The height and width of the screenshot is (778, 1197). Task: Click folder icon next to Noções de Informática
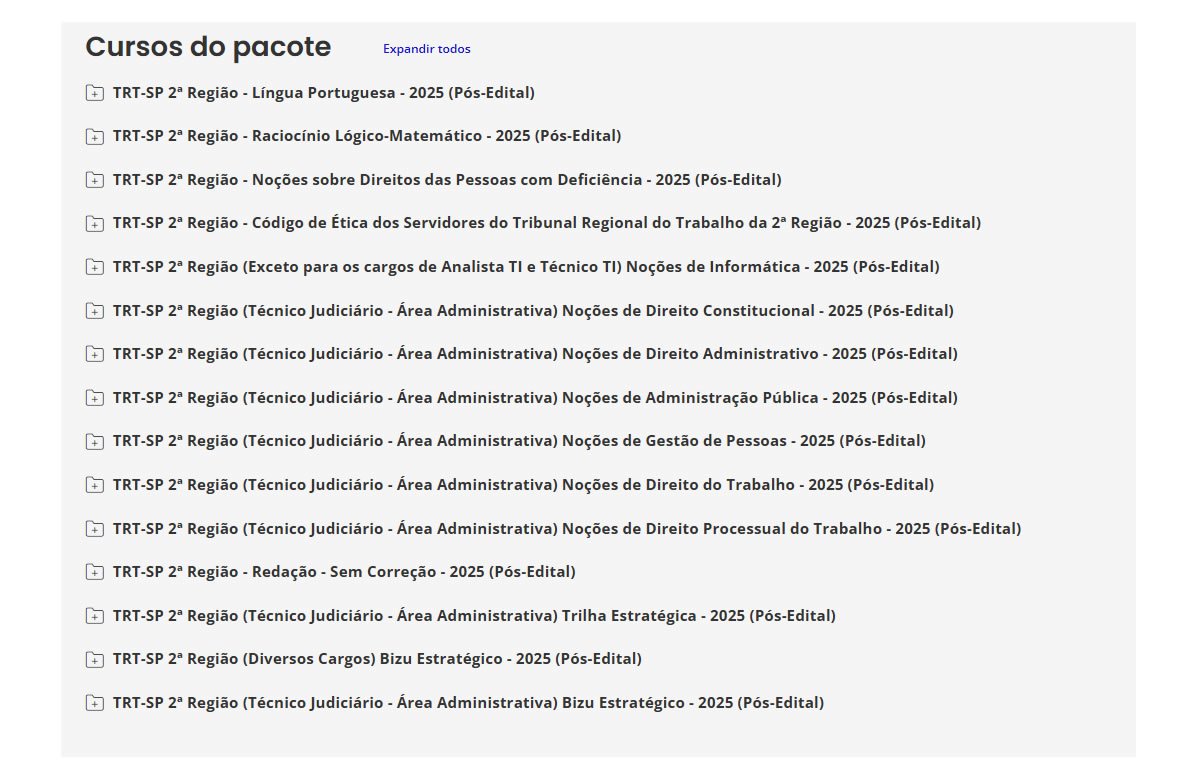pos(94,267)
